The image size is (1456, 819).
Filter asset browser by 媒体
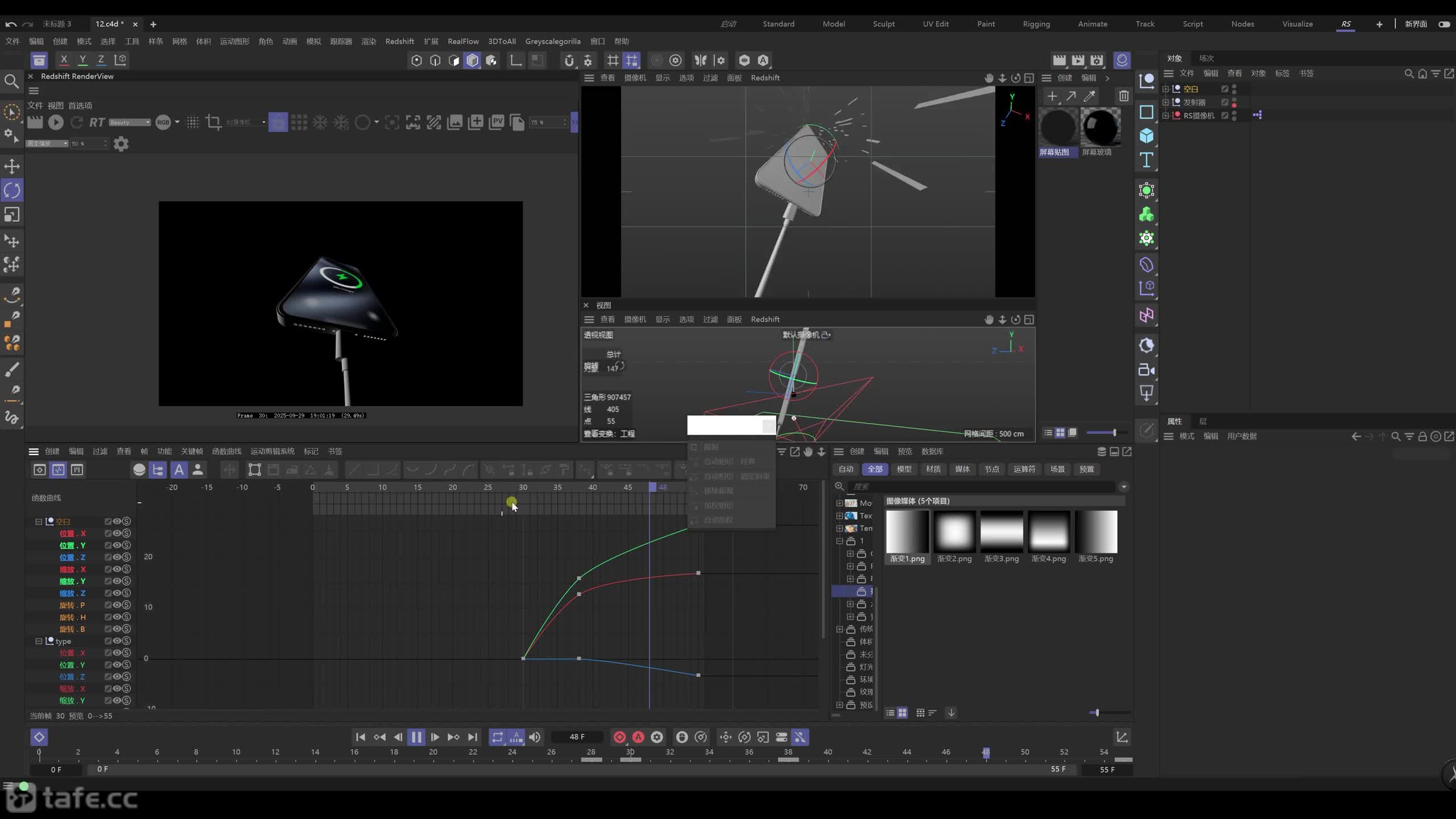(962, 469)
